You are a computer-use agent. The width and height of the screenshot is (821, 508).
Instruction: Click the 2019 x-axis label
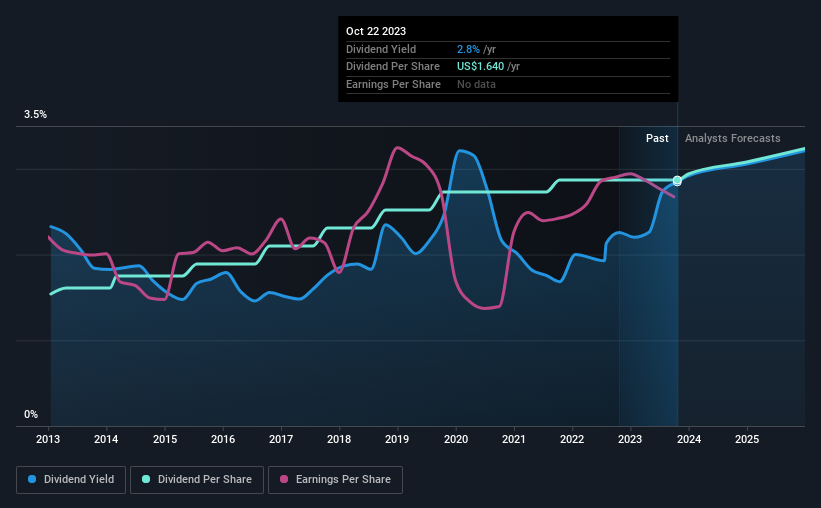coord(397,439)
